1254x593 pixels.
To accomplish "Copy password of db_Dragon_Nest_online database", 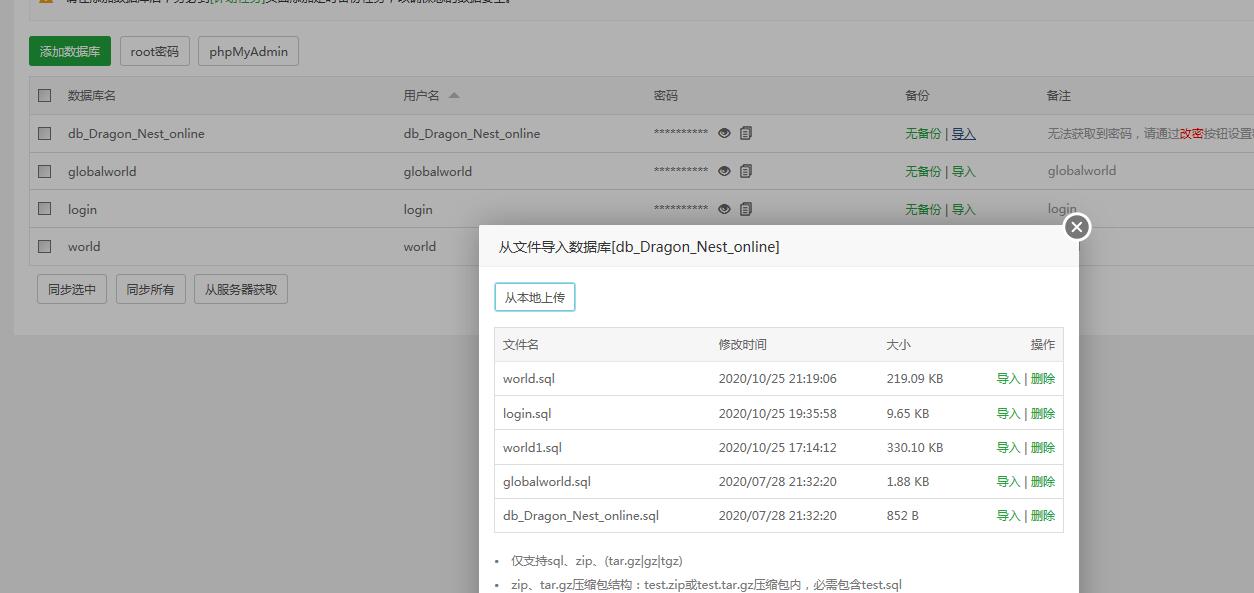I will [x=746, y=133].
